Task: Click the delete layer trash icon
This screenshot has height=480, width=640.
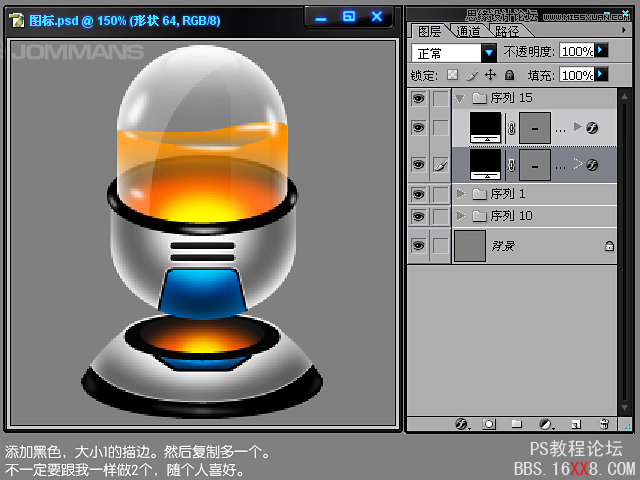Action: pos(604,424)
